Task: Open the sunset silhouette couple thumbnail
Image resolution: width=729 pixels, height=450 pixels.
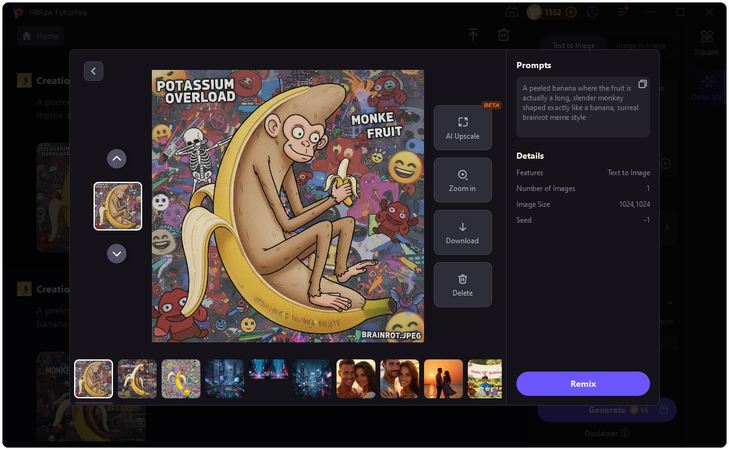Action: [443, 379]
